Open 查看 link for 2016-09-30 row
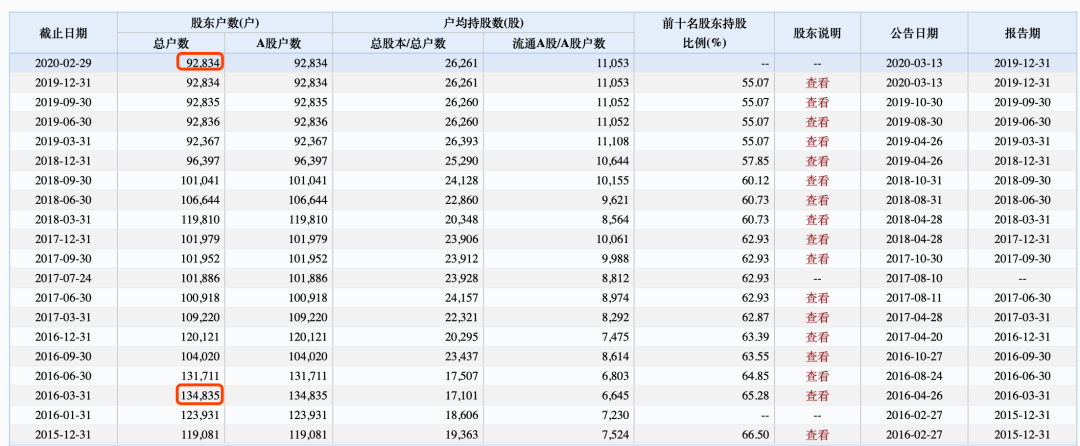Screen dimensions: 1080x446 pyautogui.click(x=817, y=357)
